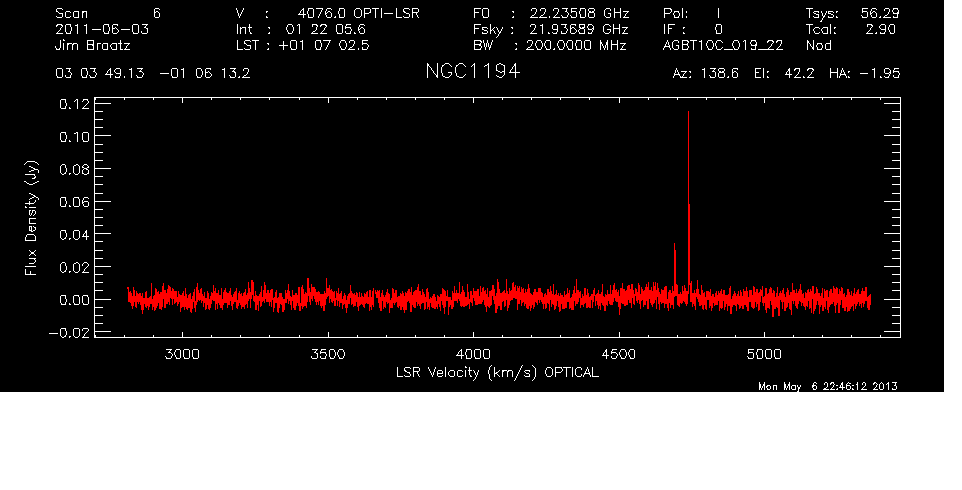Screen dimensions: 962x490
Task: Click x-axis tick label 5000
Action: 764,354
